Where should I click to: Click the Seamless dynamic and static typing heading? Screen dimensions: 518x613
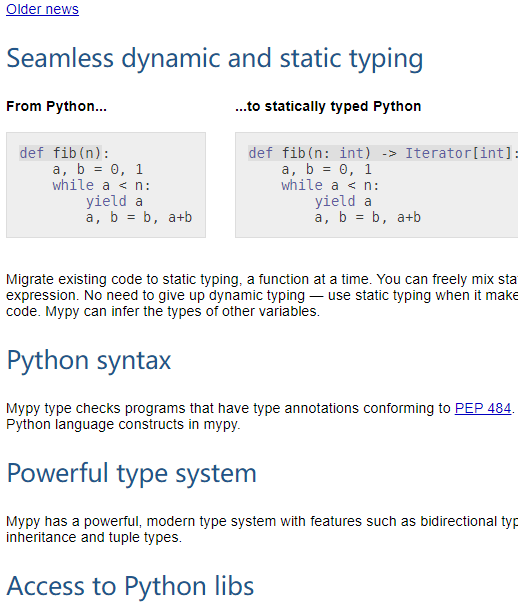point(215,59)
